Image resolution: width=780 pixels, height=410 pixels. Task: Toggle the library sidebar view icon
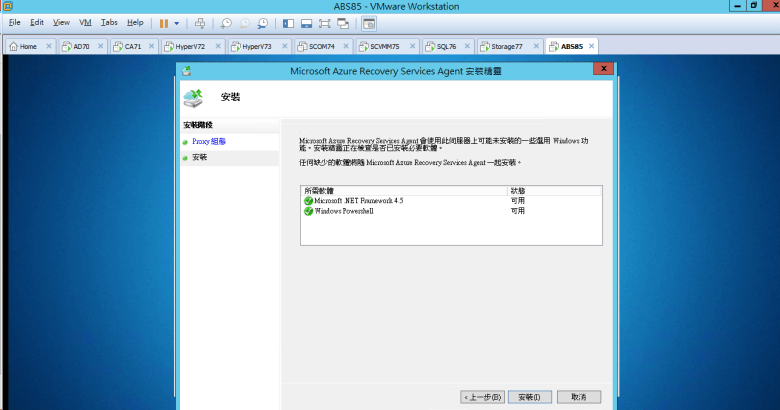pos(289,22)
